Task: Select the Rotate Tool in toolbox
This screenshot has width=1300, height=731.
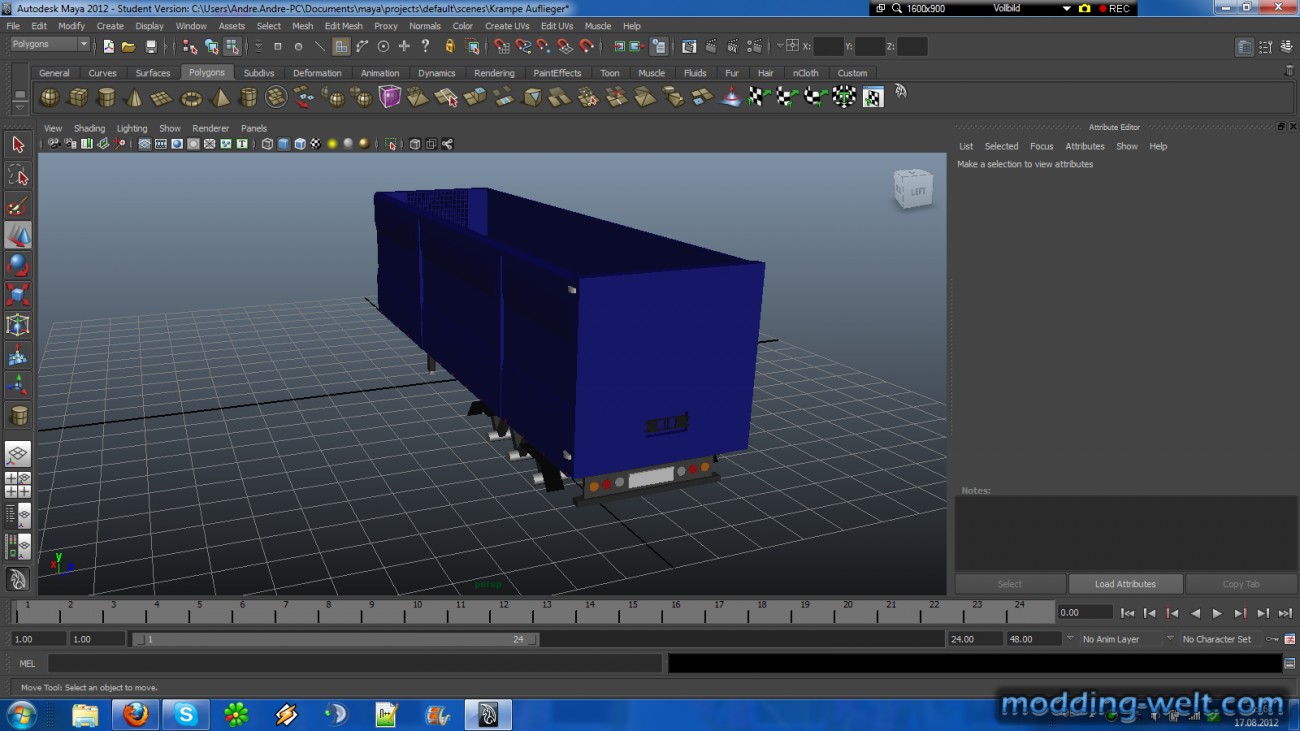Action: [x=18, y=265]
